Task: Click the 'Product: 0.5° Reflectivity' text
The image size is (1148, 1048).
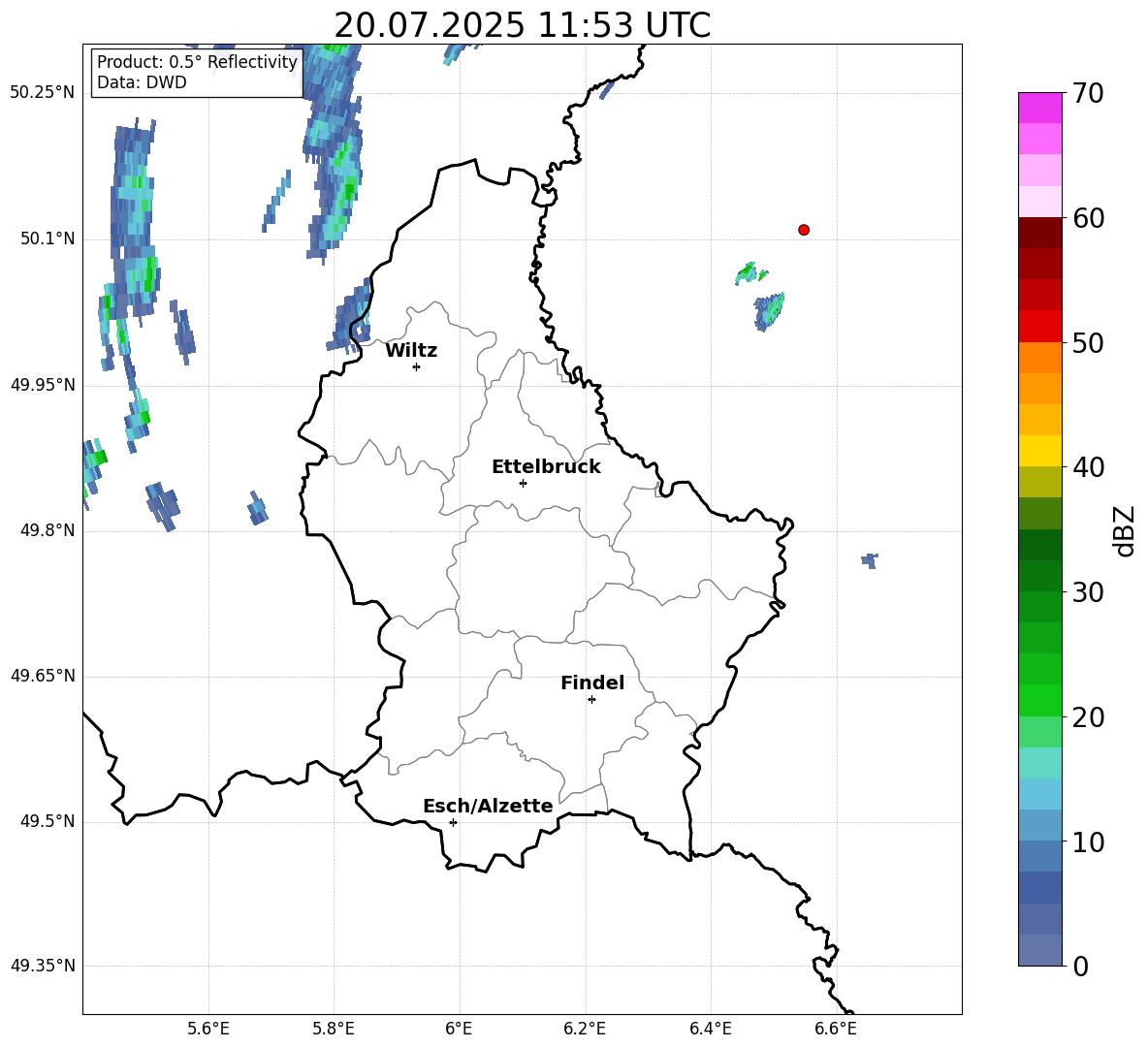Action: (x=197, y=62)
